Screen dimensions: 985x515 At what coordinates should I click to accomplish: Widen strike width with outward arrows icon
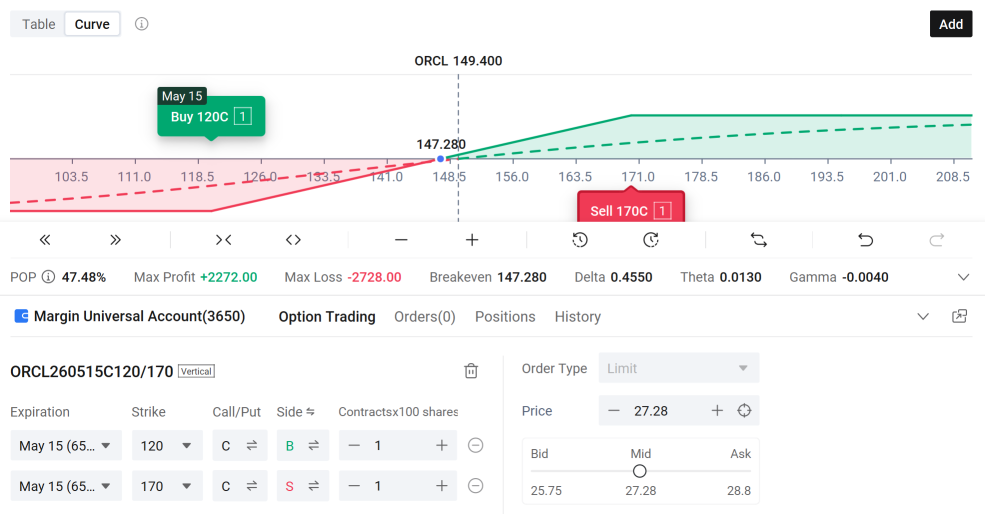click(x=293, y=240)
